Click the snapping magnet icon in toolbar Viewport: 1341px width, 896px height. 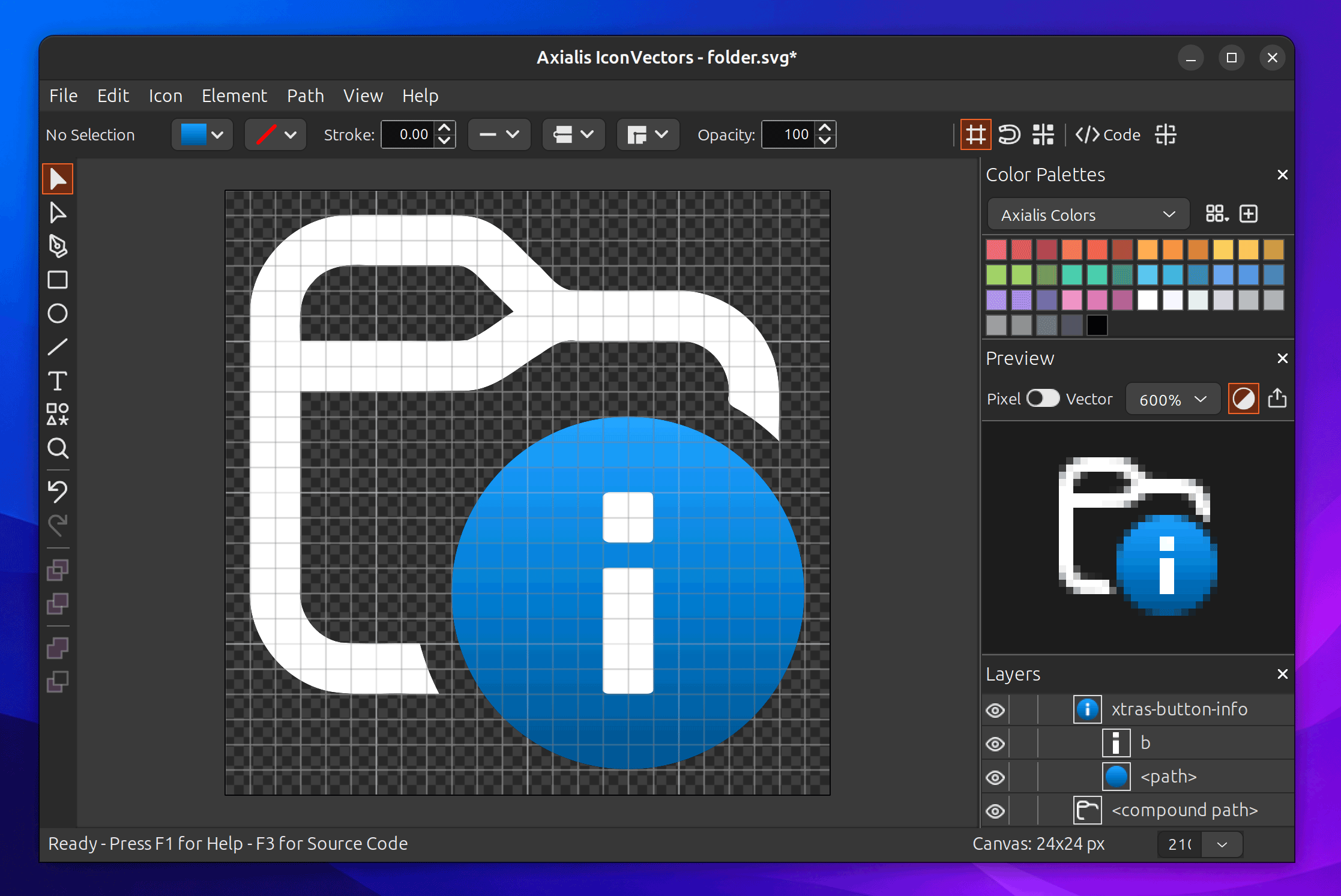click(x=1009, y=134)
